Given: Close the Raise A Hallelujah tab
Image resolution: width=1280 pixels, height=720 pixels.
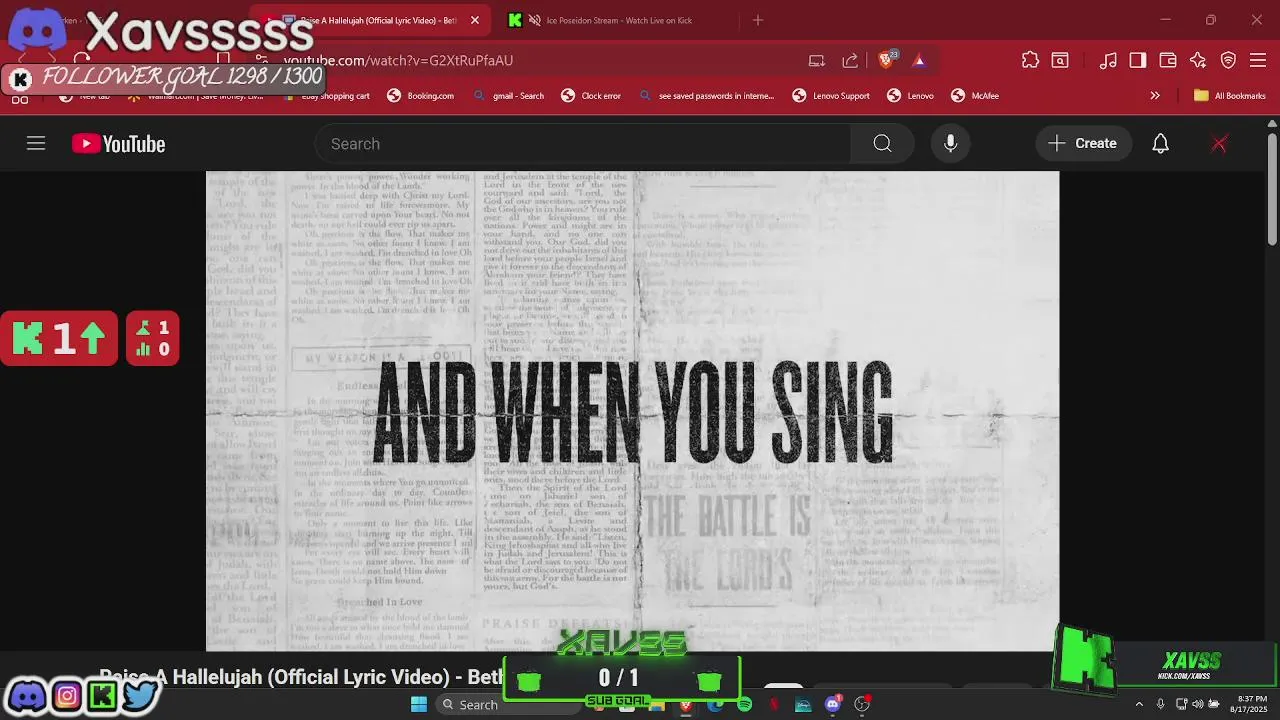Looking at the screenshot, I should tap(475, 20).
